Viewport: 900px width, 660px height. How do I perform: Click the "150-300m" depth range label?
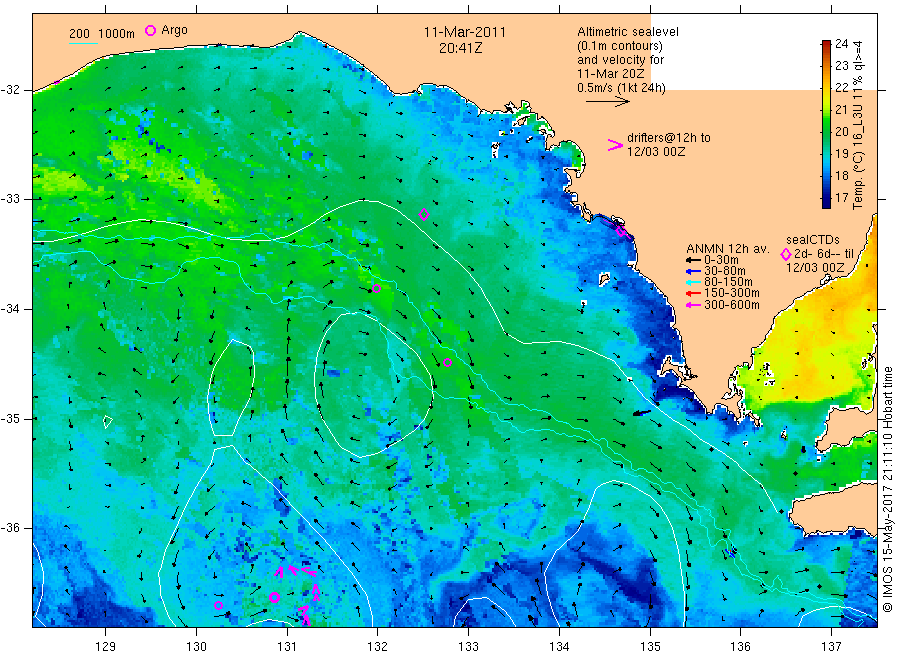point(732,293)
